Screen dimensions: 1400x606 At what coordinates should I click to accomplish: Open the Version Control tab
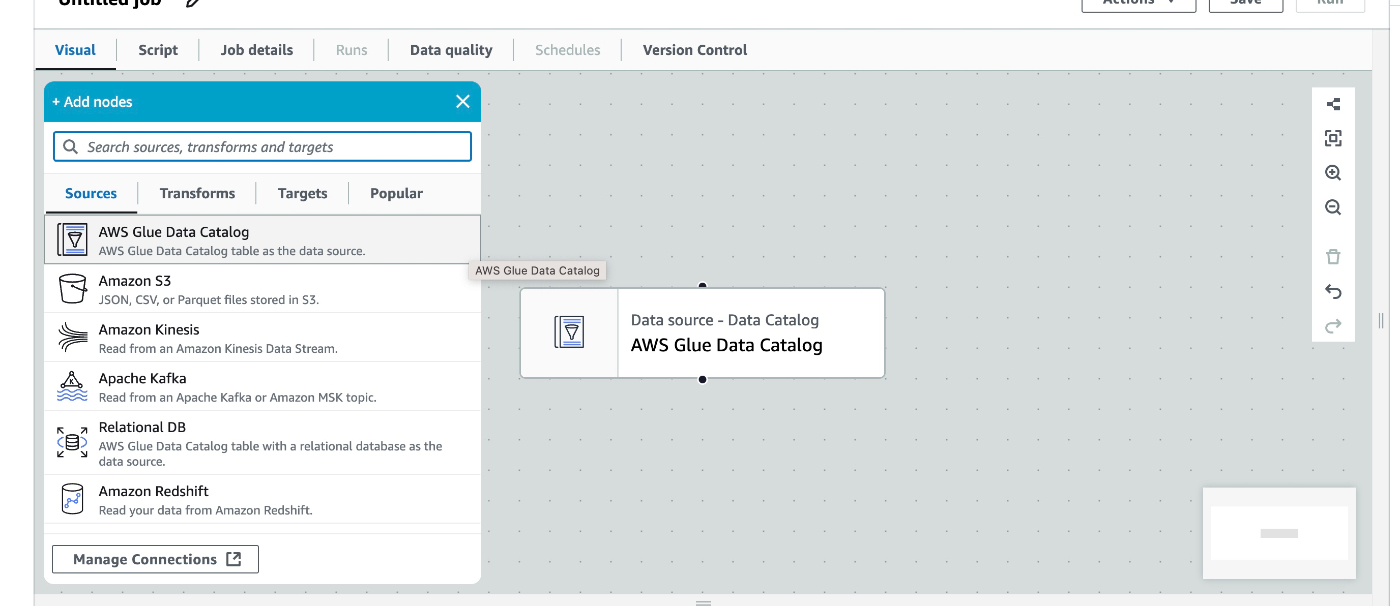[695, 50]
